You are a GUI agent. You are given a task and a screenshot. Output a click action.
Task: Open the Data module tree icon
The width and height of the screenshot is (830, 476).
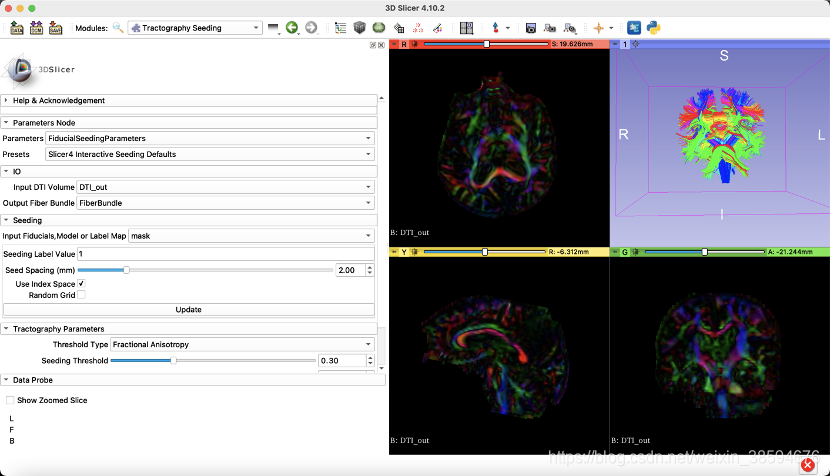340,28
